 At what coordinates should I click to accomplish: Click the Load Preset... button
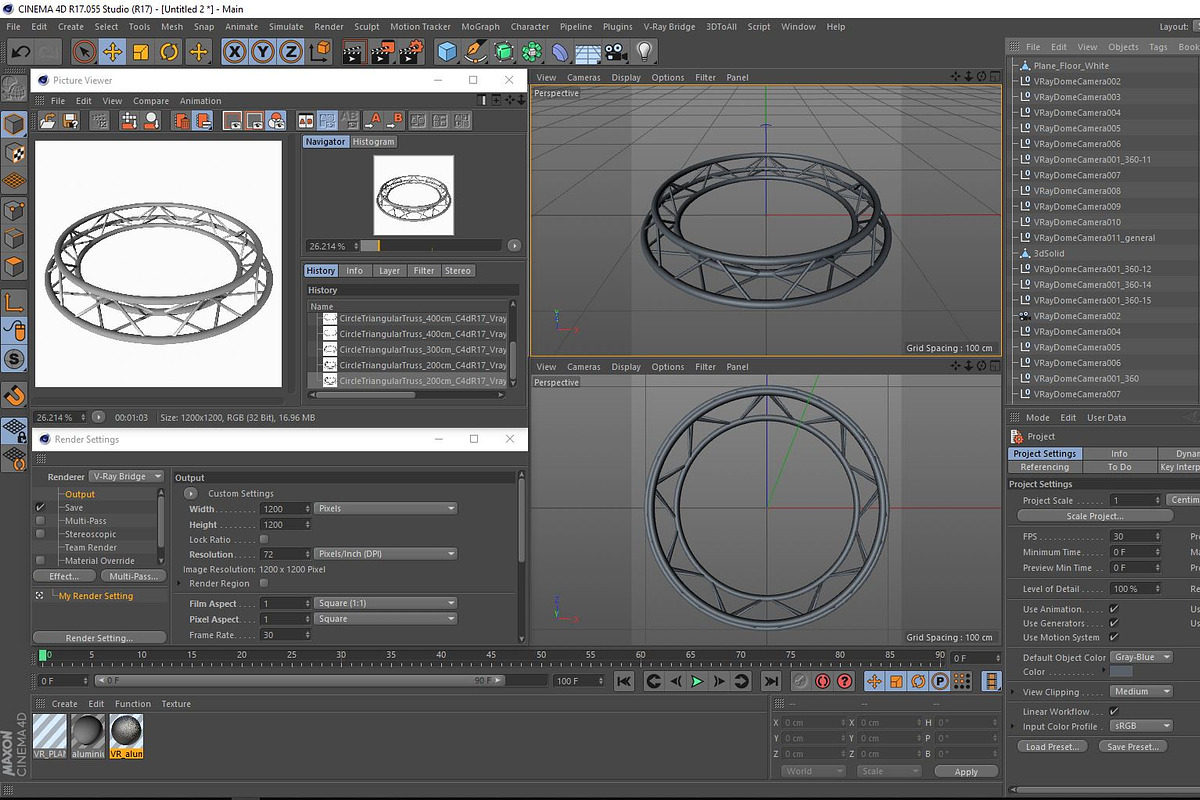1051,747
